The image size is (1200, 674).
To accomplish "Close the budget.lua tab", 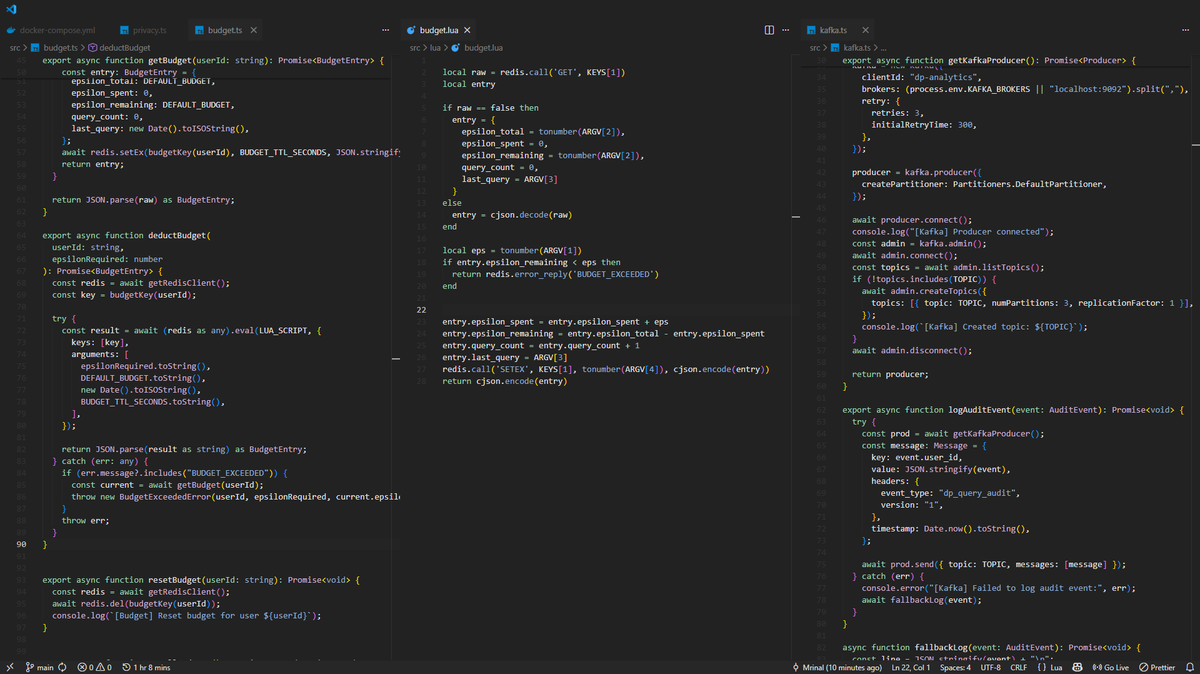I will (x=467, y=31).
